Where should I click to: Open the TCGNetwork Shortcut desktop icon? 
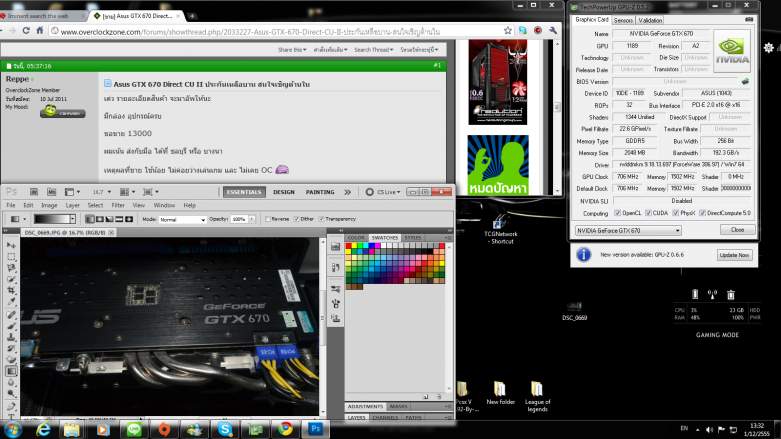click(500, 230)
